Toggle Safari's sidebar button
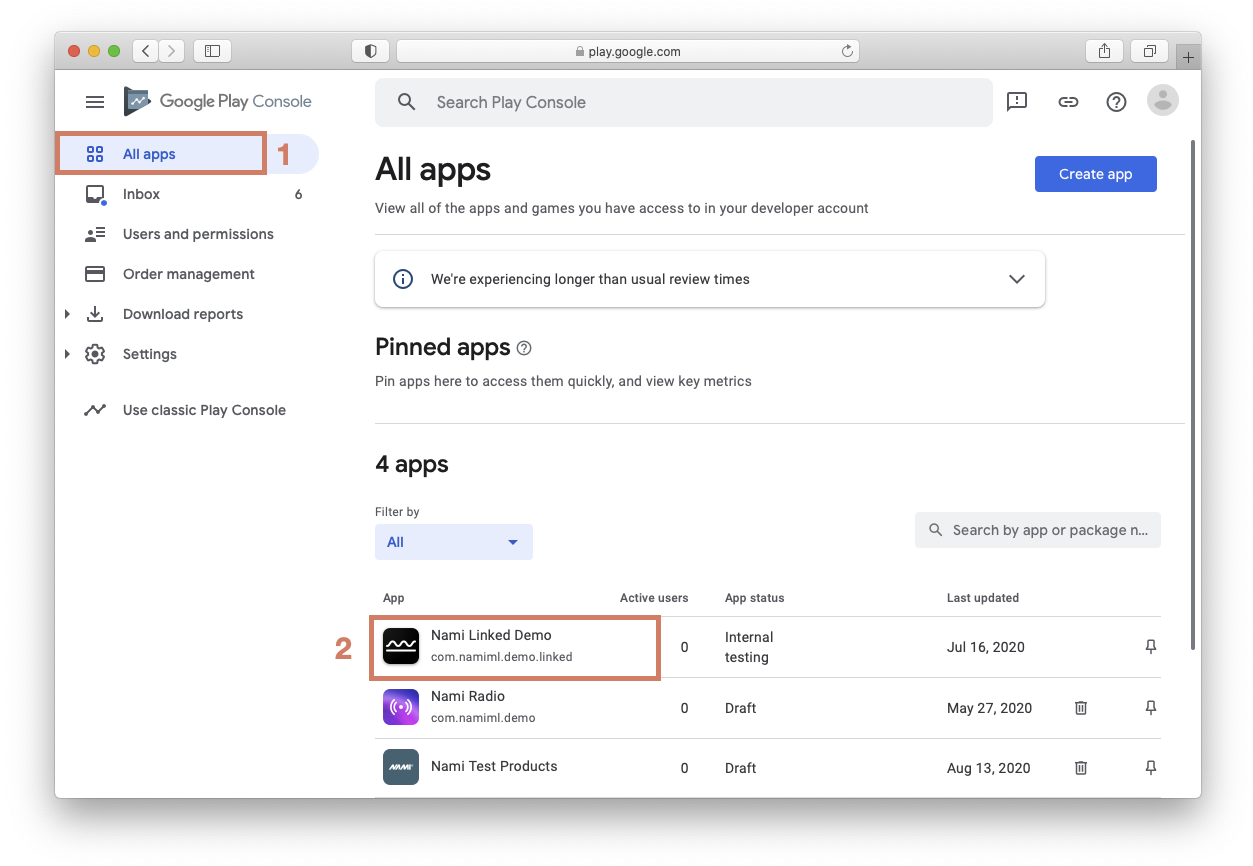Screen dimensions: 1253x866 (x=212, y=50)
